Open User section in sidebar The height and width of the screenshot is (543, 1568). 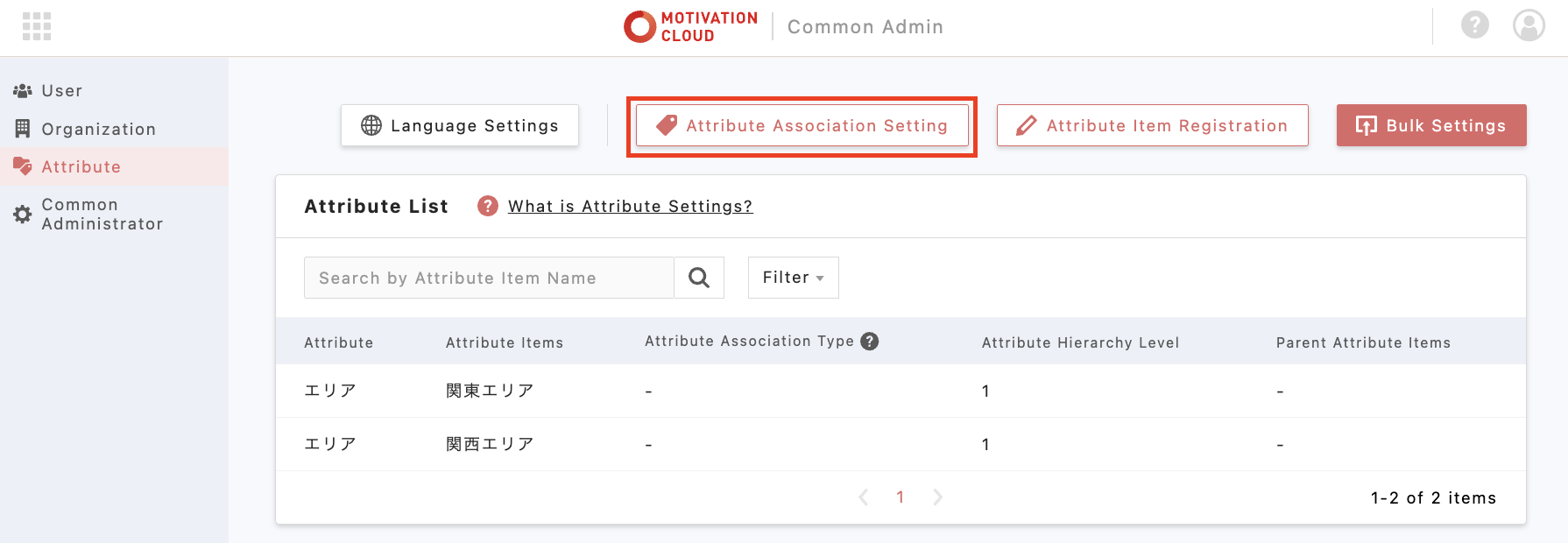click(61, 91)
